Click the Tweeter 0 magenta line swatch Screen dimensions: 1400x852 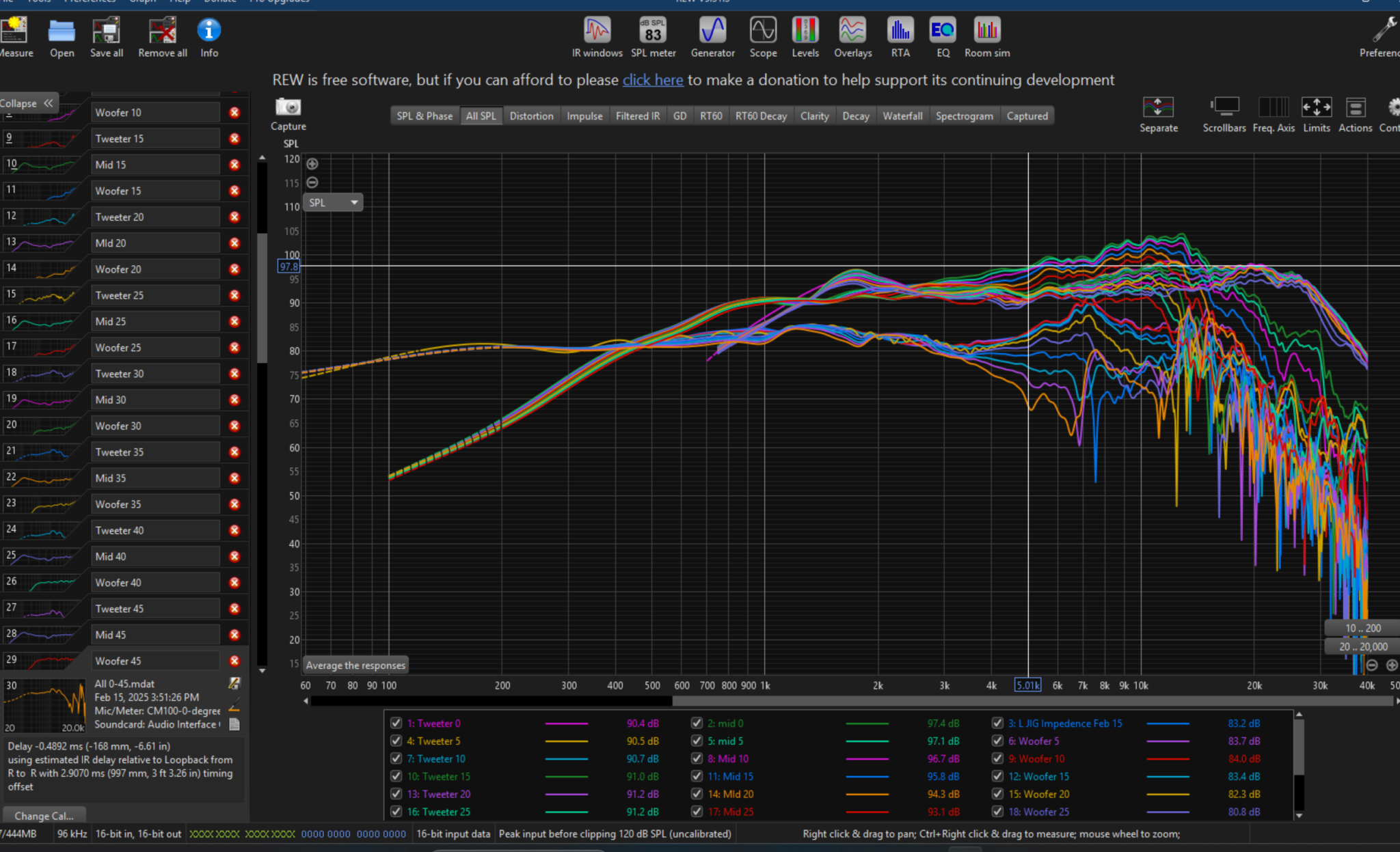[566, 723]
